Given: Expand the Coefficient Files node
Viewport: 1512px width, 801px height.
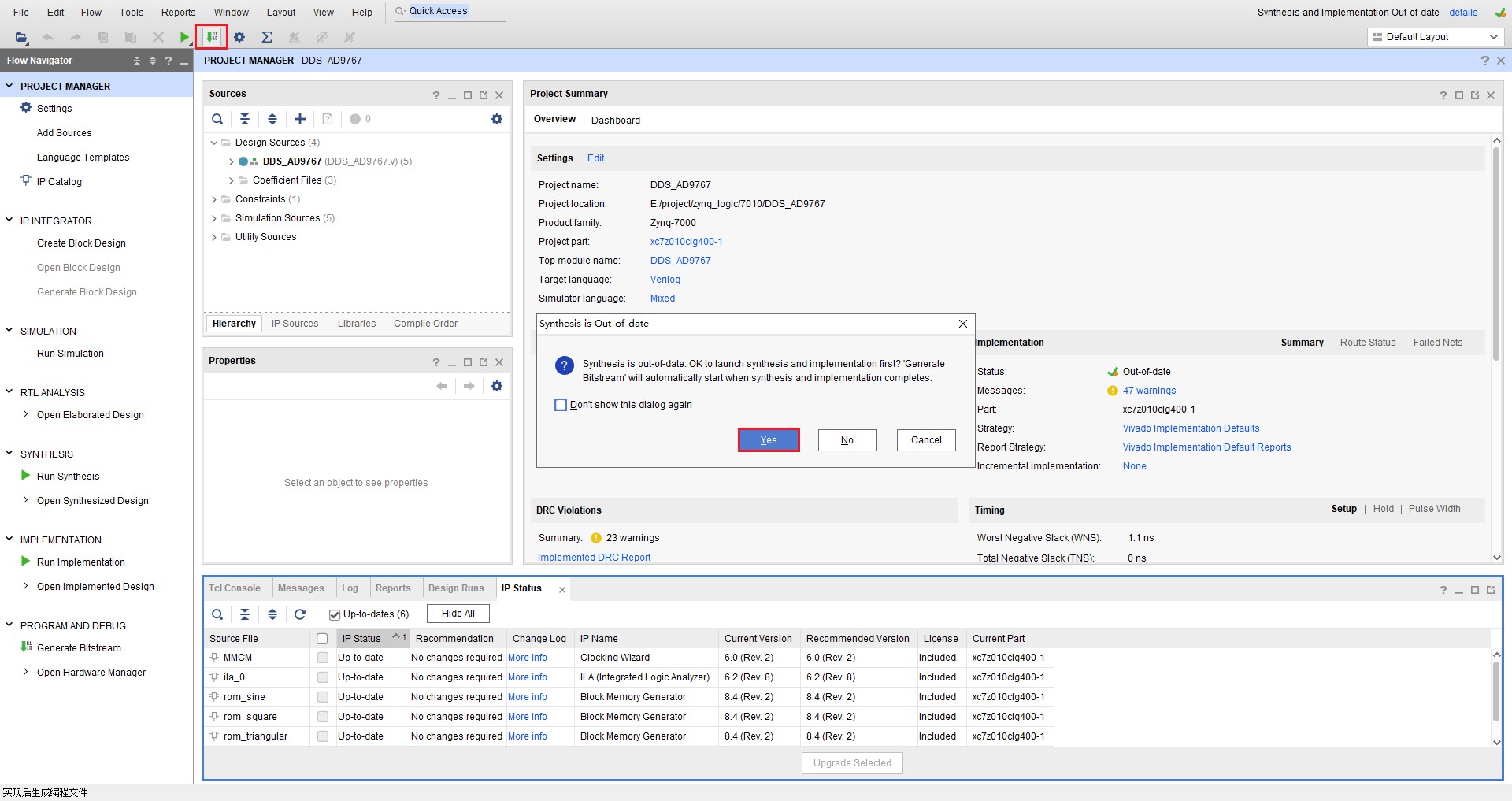Looking at the screenshot, I should [x=231, y=180].
